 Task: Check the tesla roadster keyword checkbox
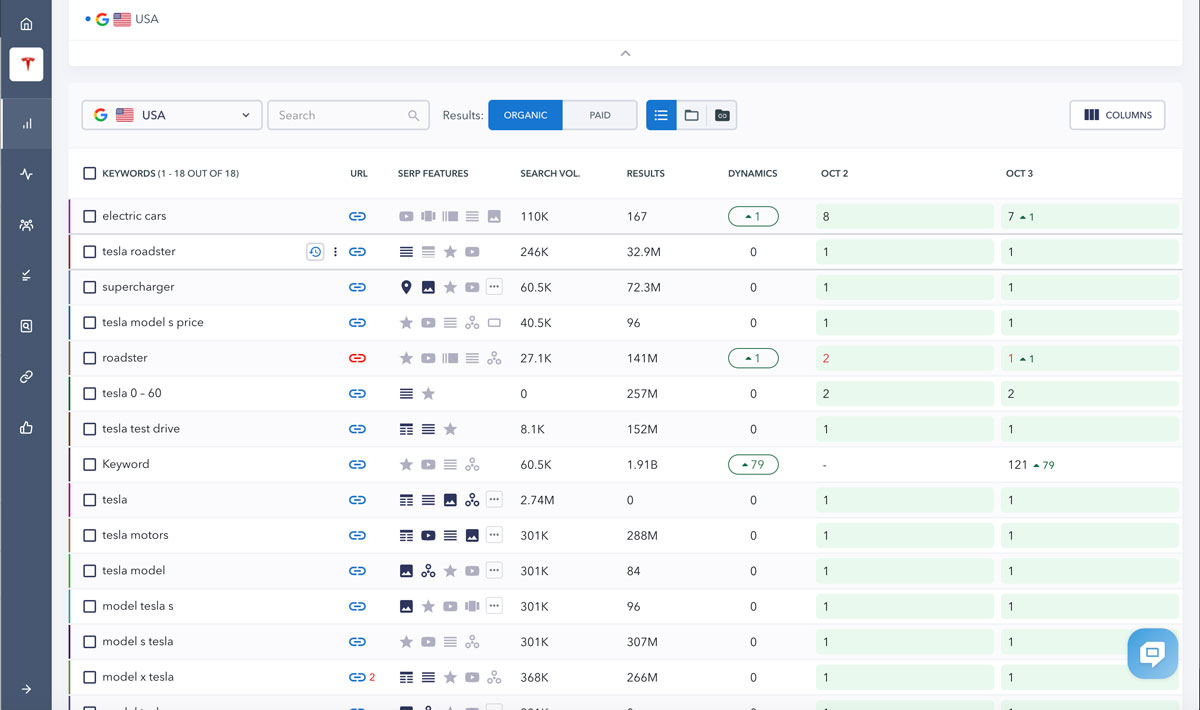[90, 252]
